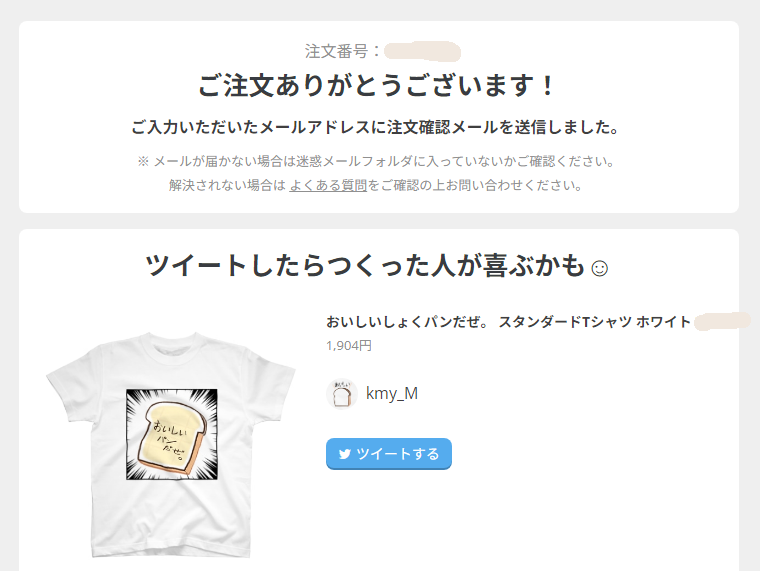Screen dimensions: 760x571
Task: Visit the kmy_M creator profile name
Action: [x=392, y=394]
